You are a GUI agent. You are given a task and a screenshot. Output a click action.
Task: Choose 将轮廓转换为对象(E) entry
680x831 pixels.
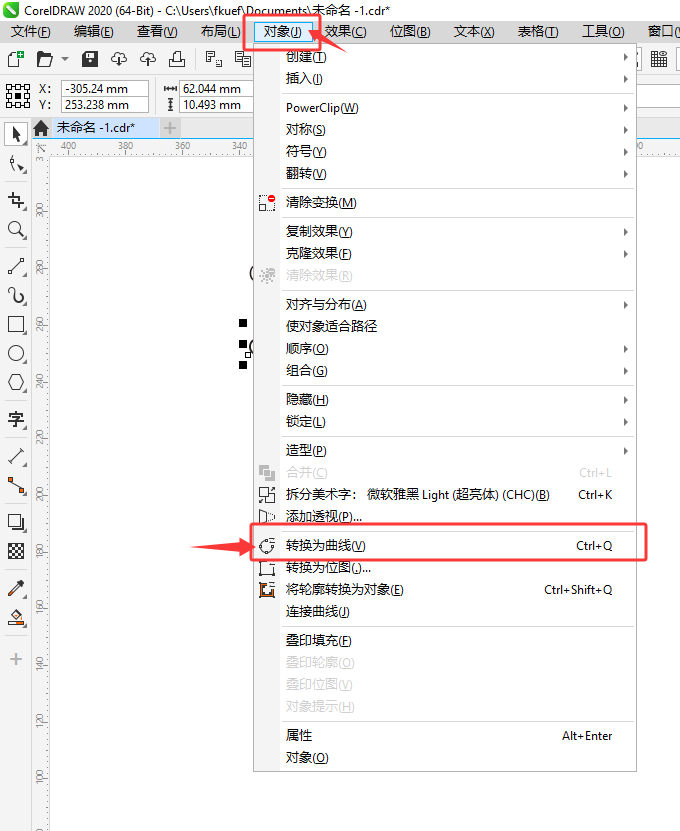[x=445, y=590]
